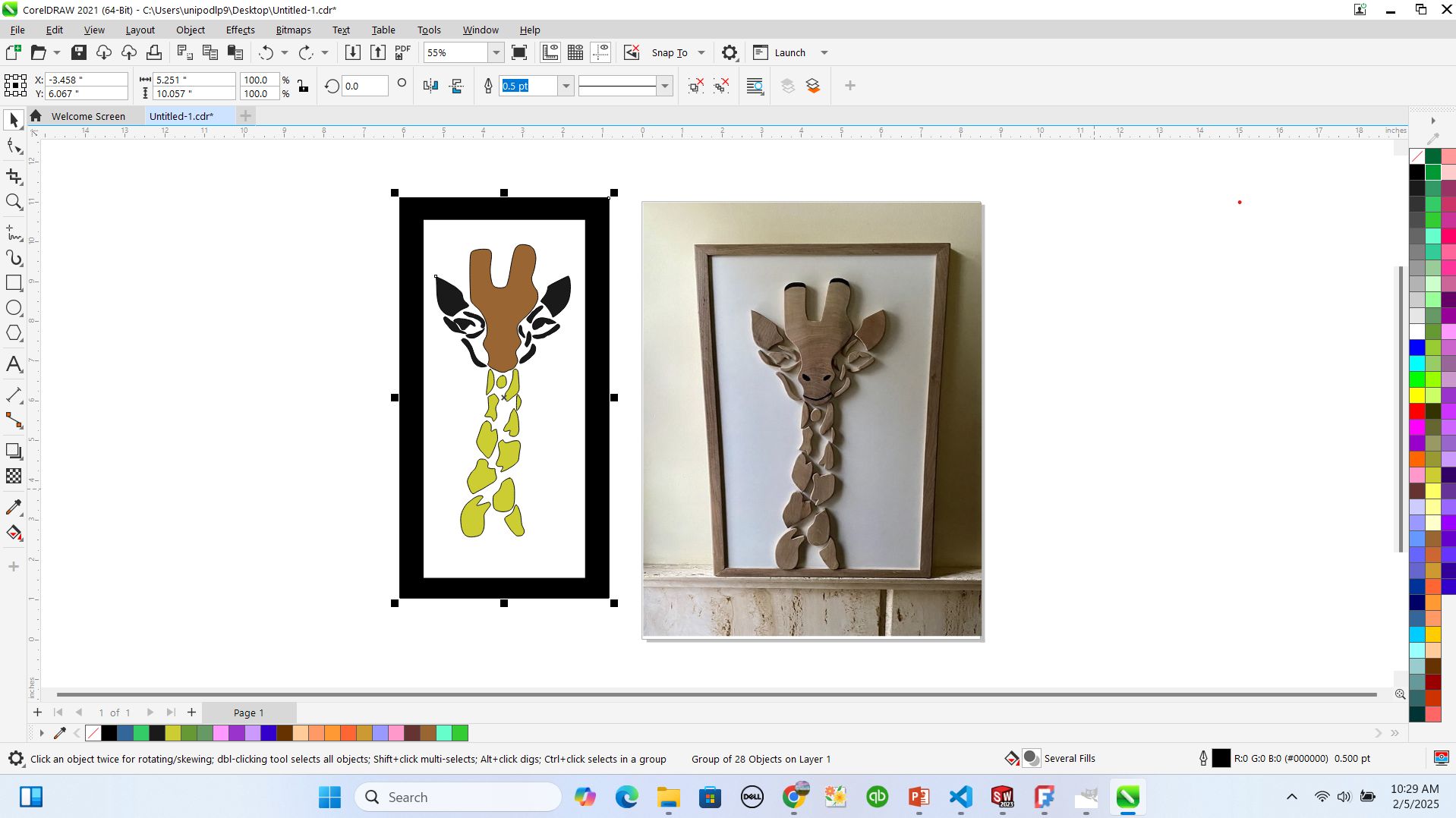Toggle full-screen preview
Screen dimensions: 1456x818
click(x=519, y=52)
